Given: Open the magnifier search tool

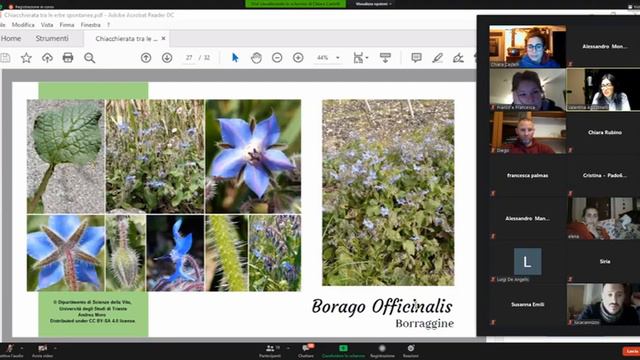Looking at the screenshot, I should (x=89, y=58).
